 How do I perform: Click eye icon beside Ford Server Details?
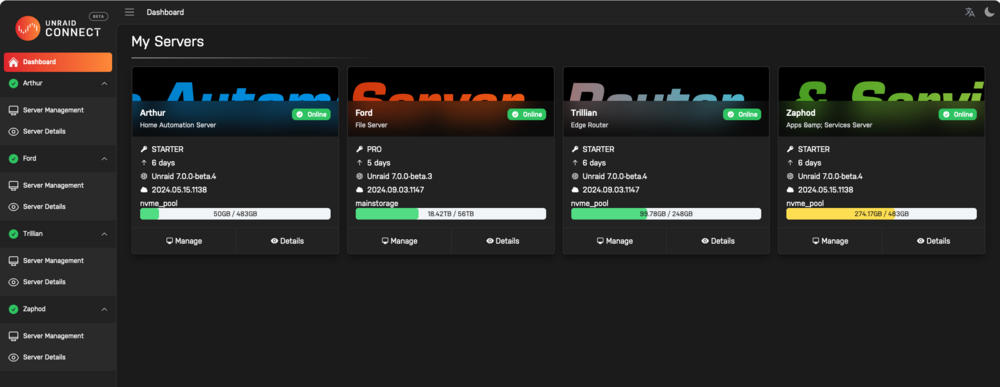pos(13,207)
